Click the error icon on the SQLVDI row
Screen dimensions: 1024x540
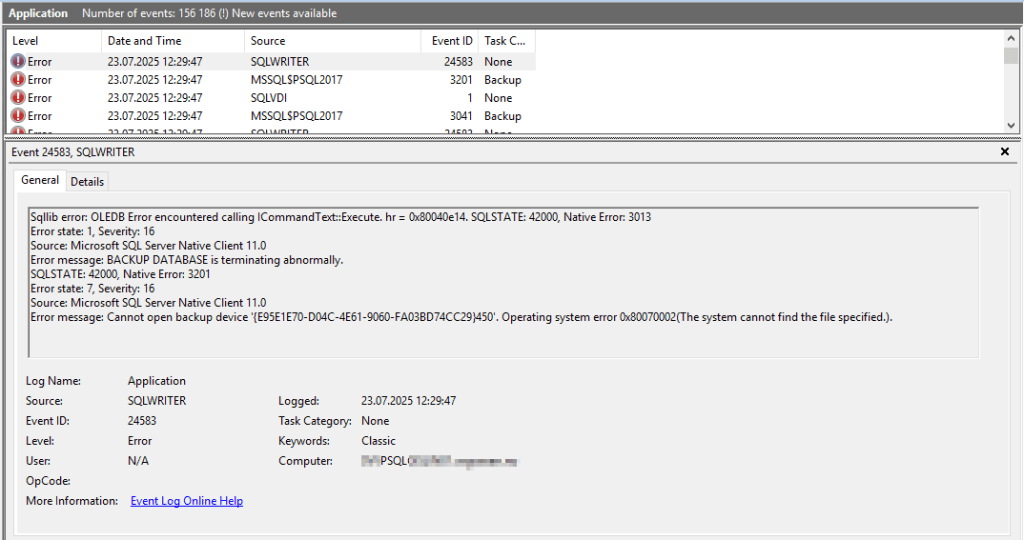click(x=18, y=98)
